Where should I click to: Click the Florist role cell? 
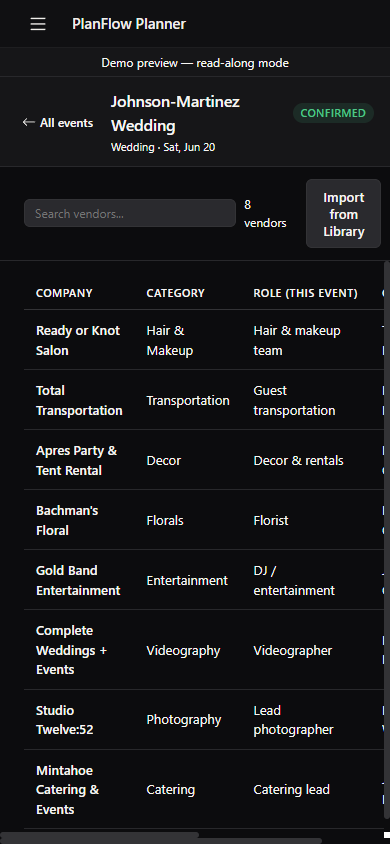[x=271, y=521]
